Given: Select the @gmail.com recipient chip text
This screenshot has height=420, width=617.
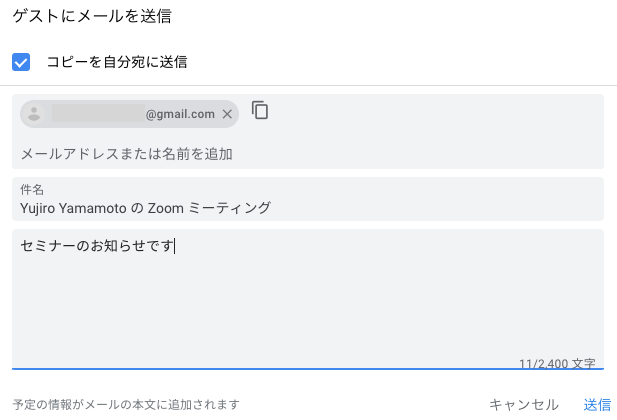Looking at the screenshot, I should (180, 114).
